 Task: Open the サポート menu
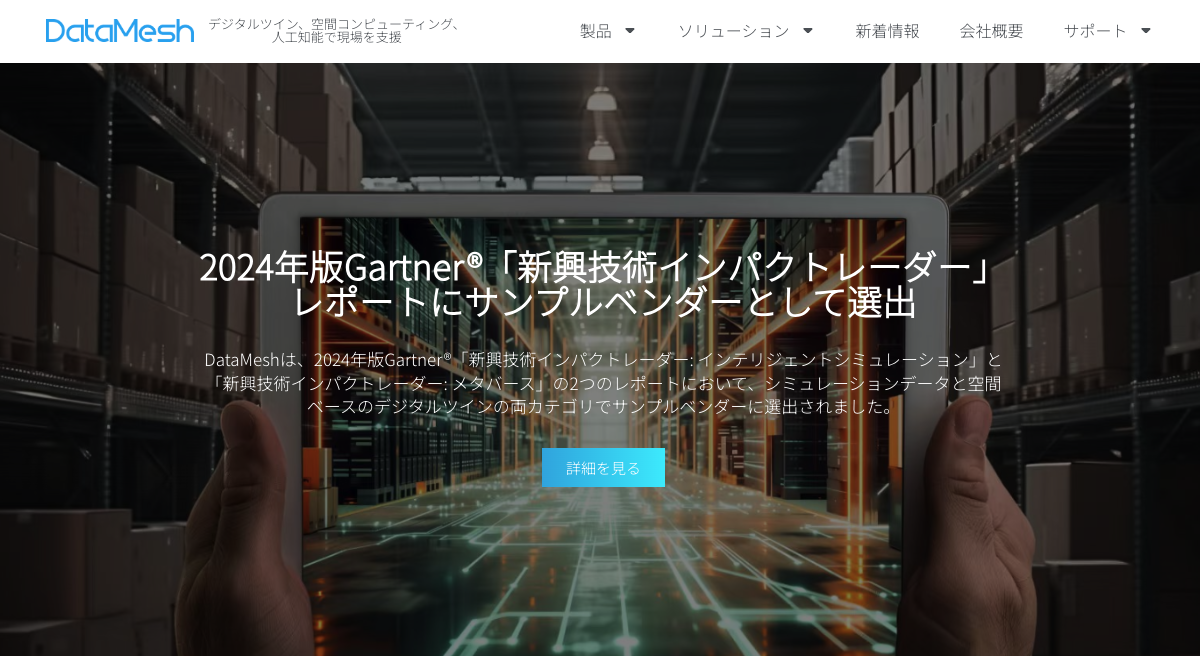[1096, 31]
